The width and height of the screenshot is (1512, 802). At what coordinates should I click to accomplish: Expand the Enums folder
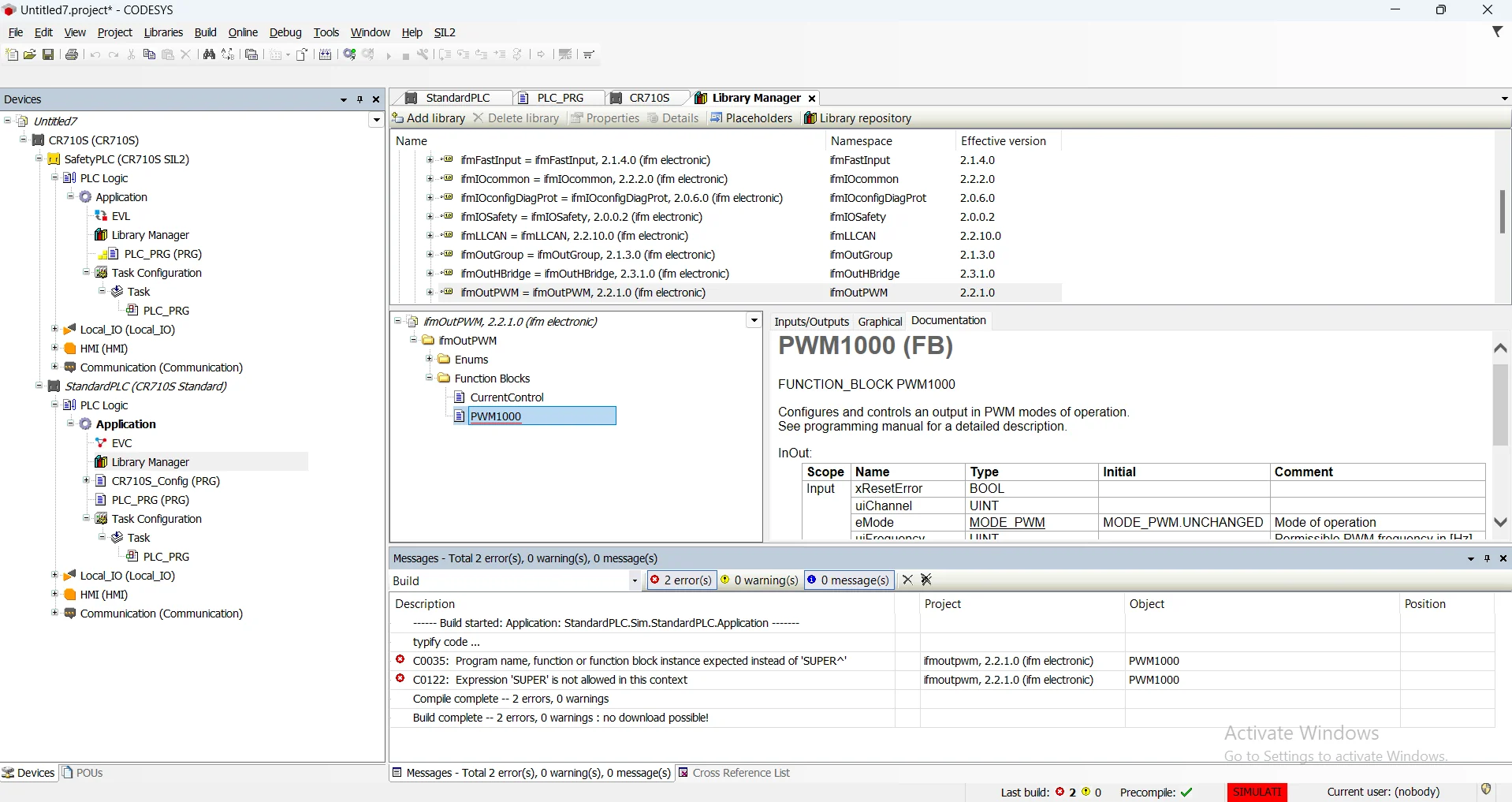(x=430, y=359)
